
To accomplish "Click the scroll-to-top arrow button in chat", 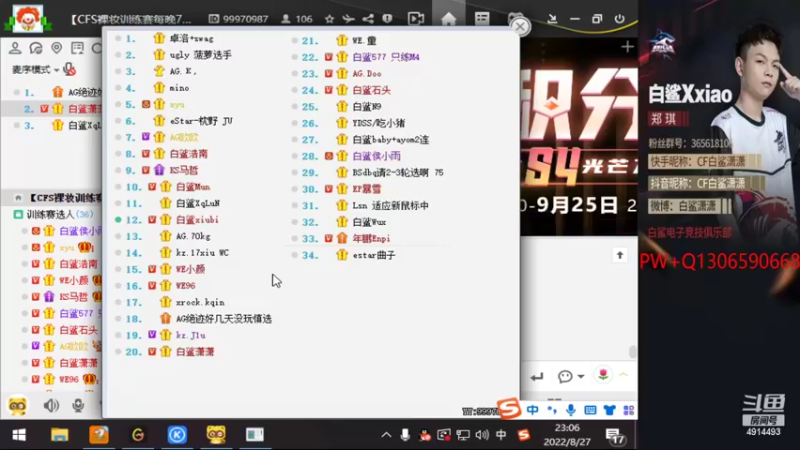I will (x=620, y=255).
